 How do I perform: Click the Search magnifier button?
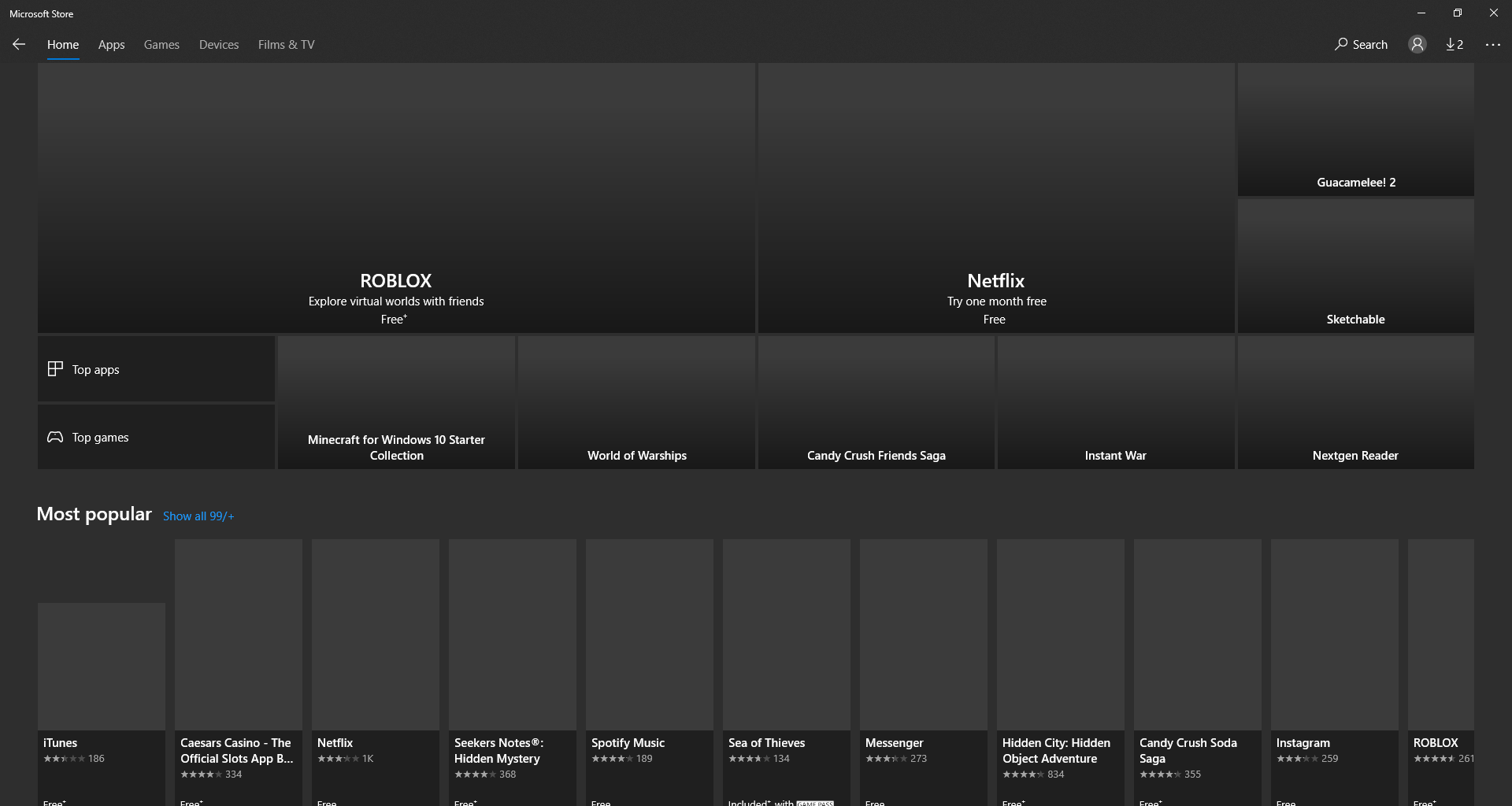tap(1361, 45)
